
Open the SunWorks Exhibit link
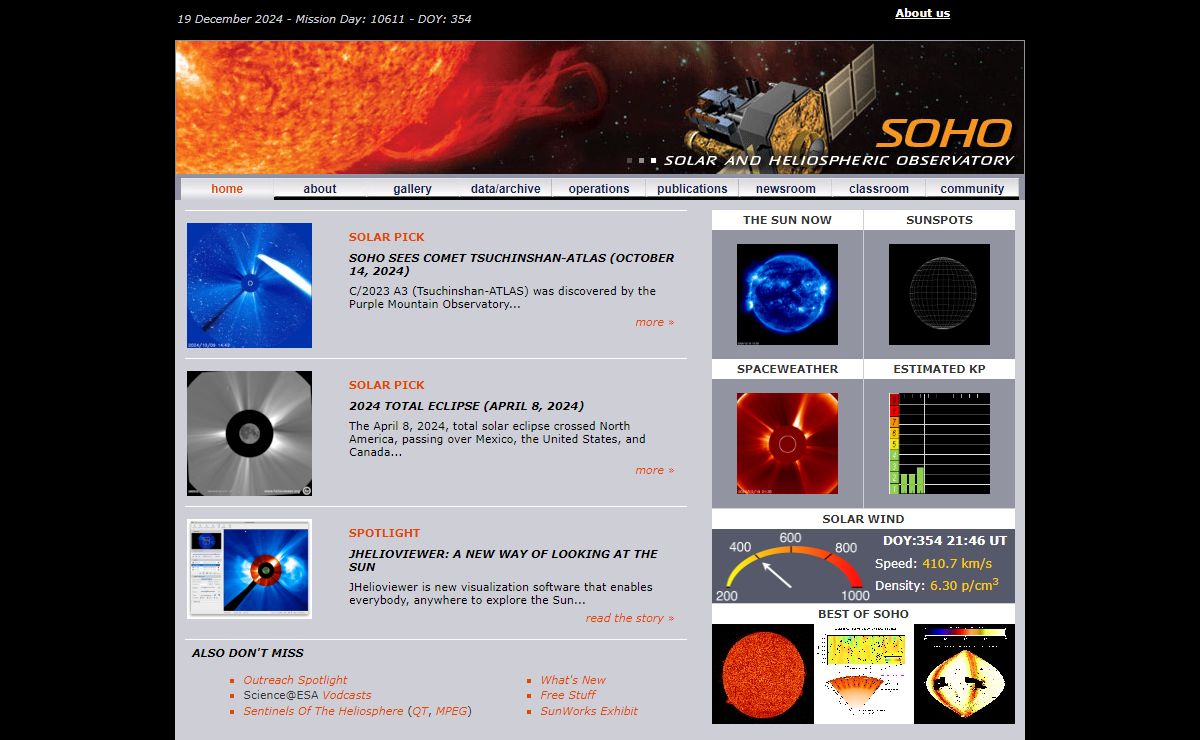point(589,711)
